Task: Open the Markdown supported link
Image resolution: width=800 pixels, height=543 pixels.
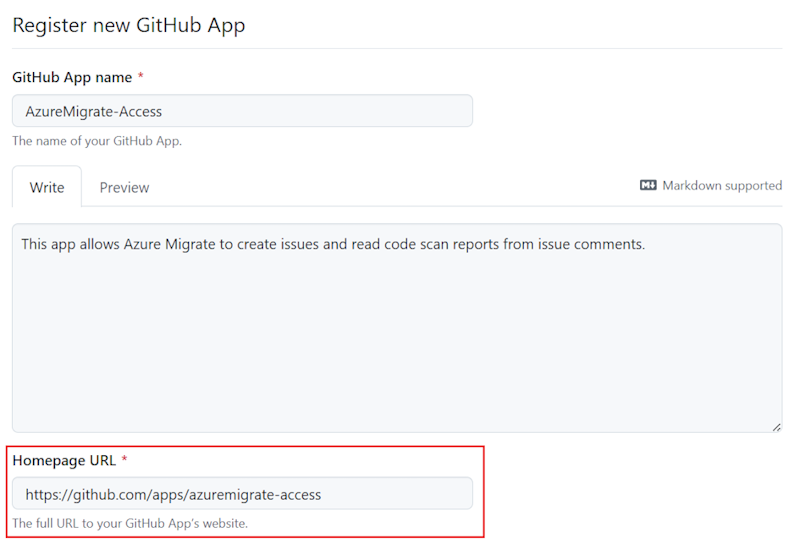Action: point(721,186)
